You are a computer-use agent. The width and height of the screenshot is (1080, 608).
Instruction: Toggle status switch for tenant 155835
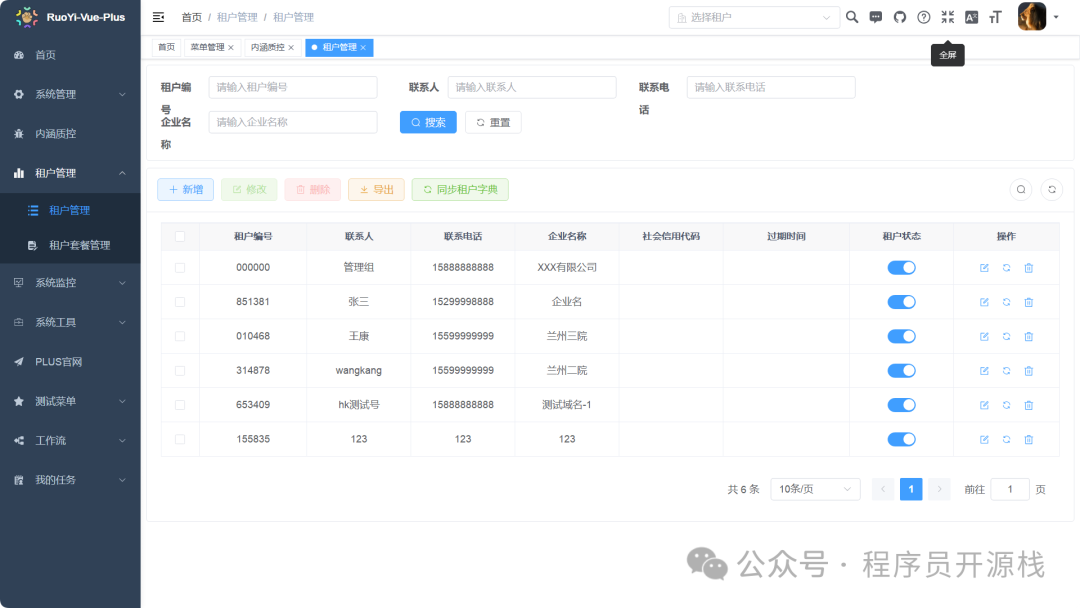click(x=901, y=439)
